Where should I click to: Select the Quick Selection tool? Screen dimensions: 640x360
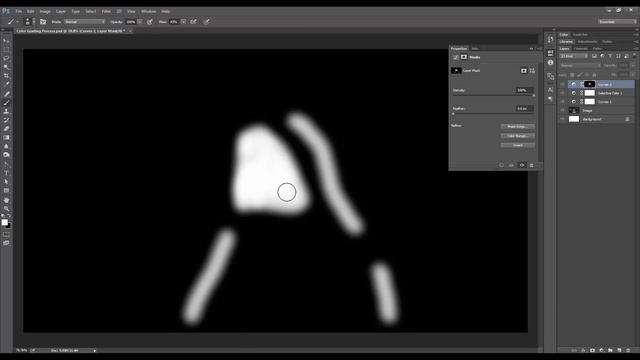(x=6, y=67)
